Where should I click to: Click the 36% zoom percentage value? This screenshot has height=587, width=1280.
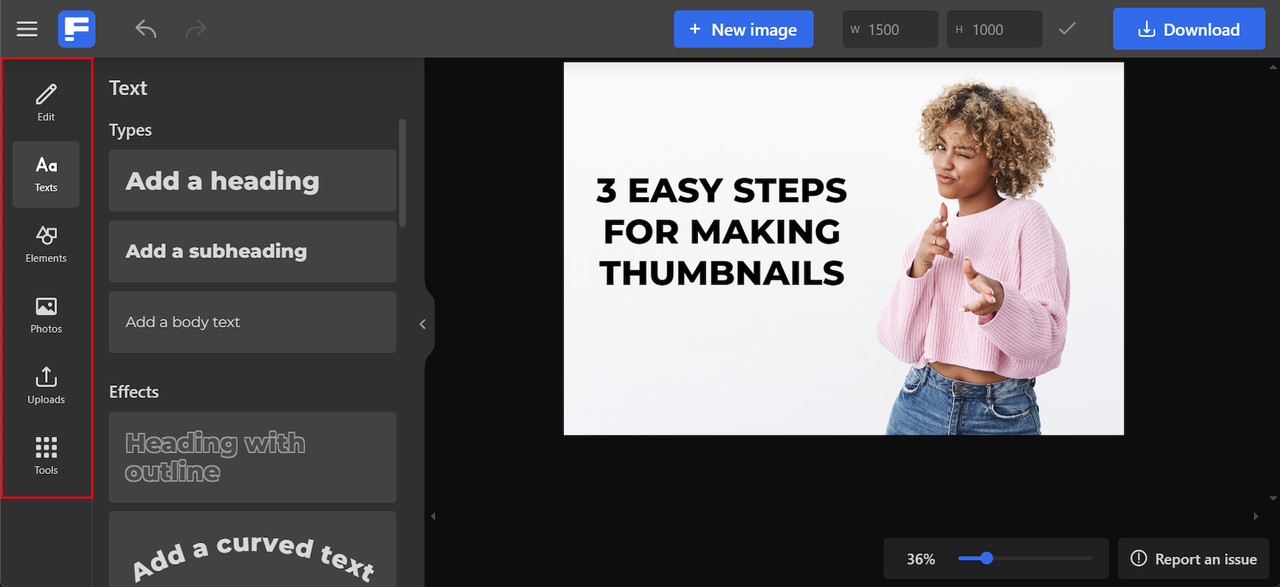(x=921, y=559)
